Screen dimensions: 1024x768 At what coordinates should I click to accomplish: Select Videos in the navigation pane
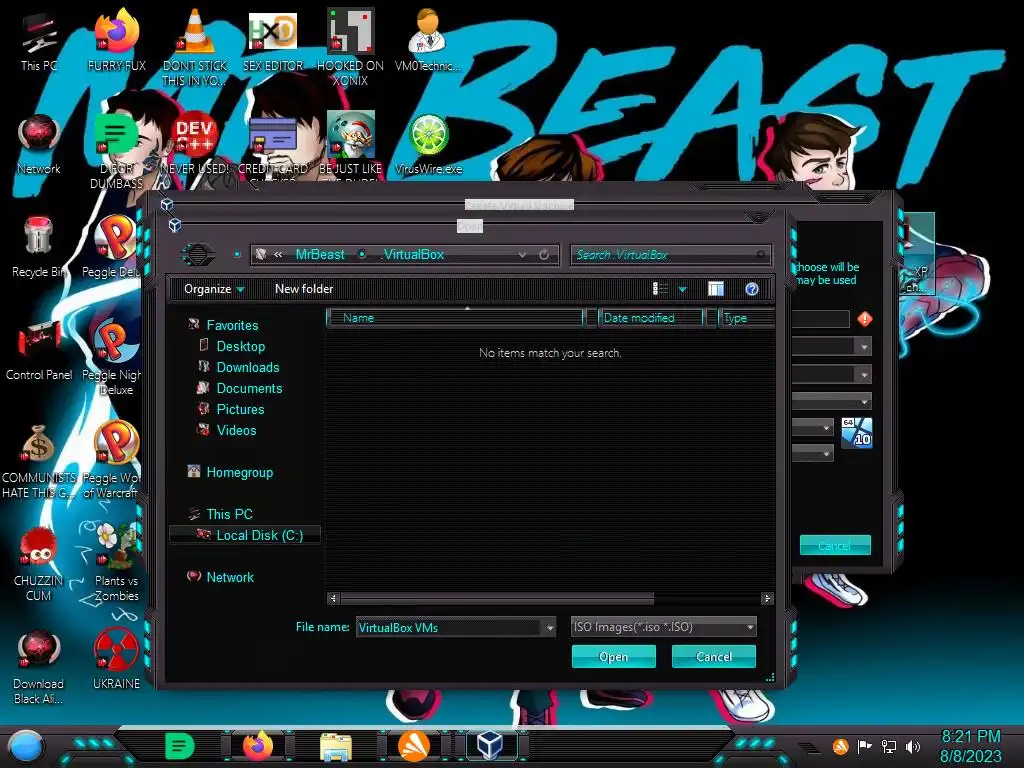[236, 430]
